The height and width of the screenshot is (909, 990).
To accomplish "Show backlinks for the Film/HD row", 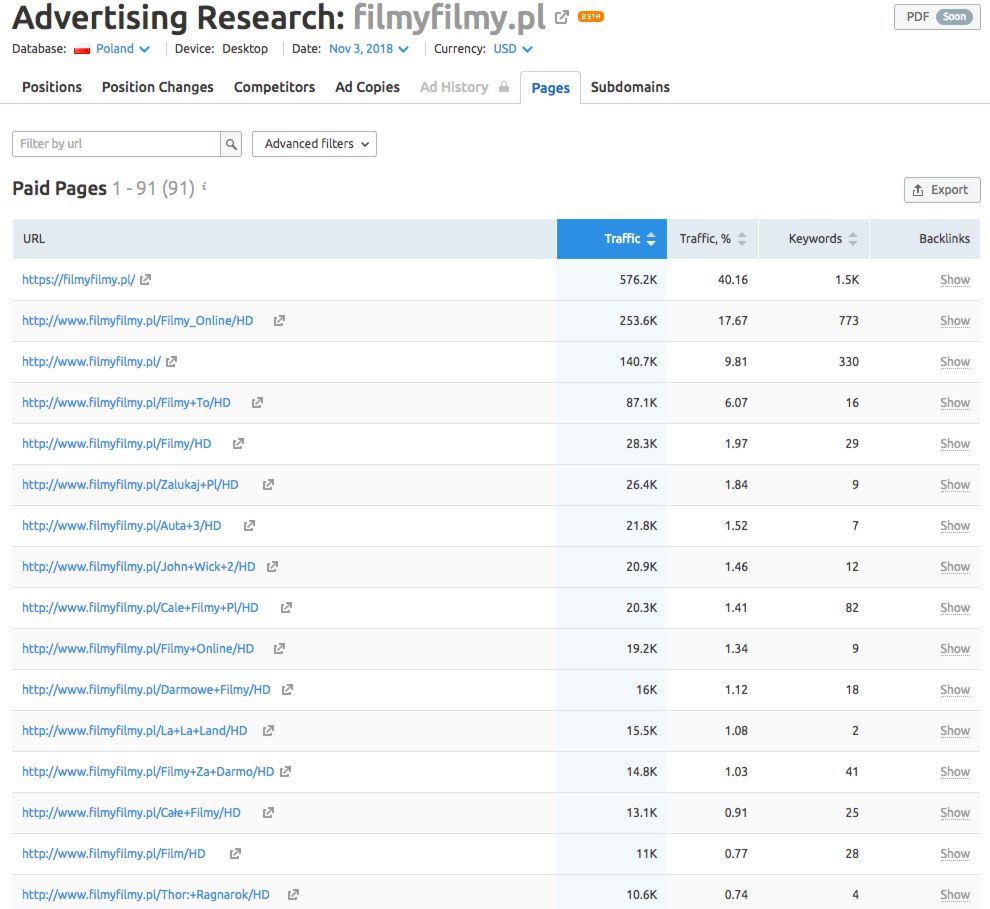I will point(955,854).
